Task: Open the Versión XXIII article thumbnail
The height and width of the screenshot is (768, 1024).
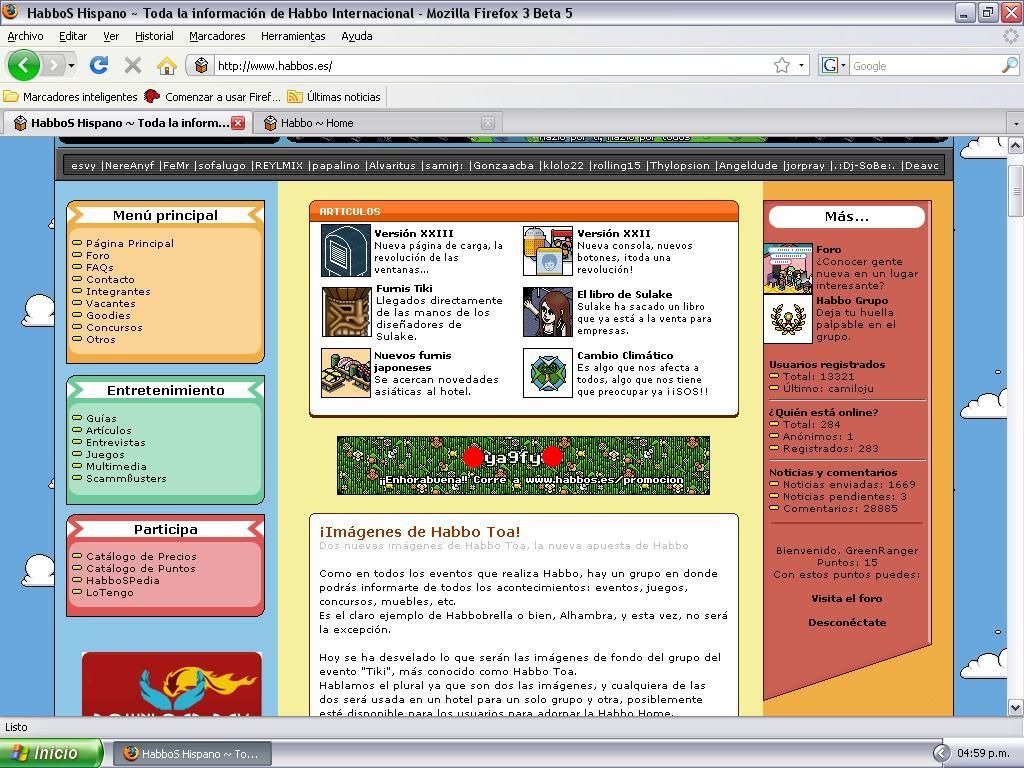Action: click(345, 250)
